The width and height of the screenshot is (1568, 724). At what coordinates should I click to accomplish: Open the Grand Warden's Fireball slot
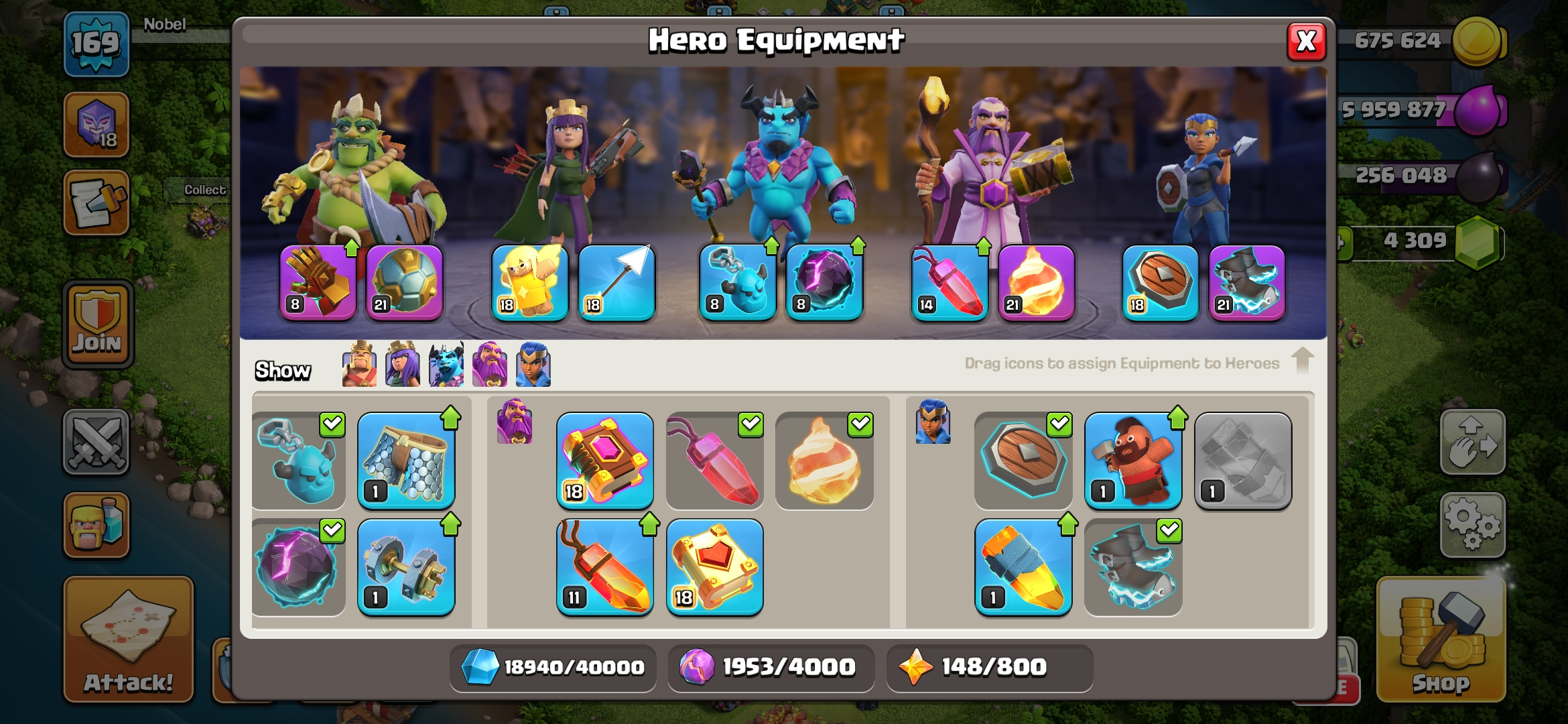1036,282
